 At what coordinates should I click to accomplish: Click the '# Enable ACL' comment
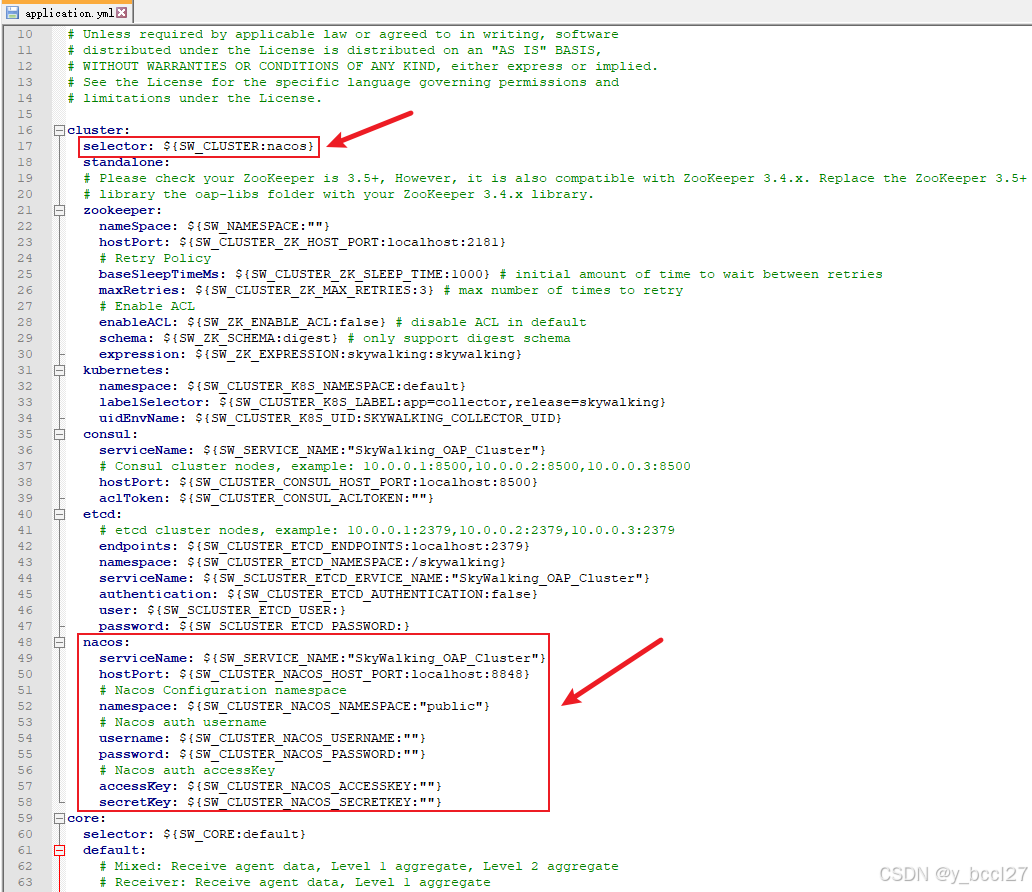coord(147,307)
